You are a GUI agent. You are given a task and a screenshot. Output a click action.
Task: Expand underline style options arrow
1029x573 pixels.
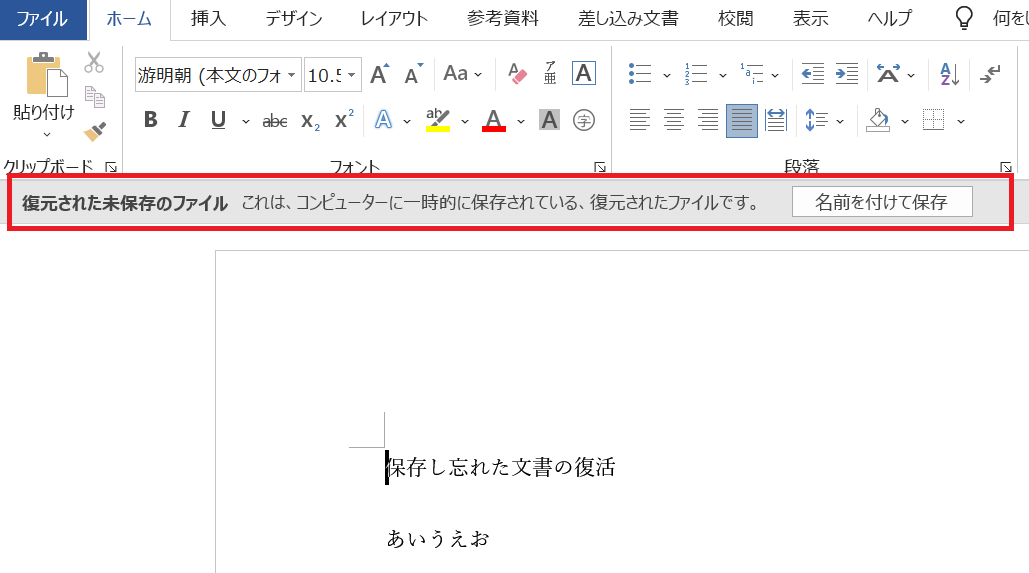(245, 121)
